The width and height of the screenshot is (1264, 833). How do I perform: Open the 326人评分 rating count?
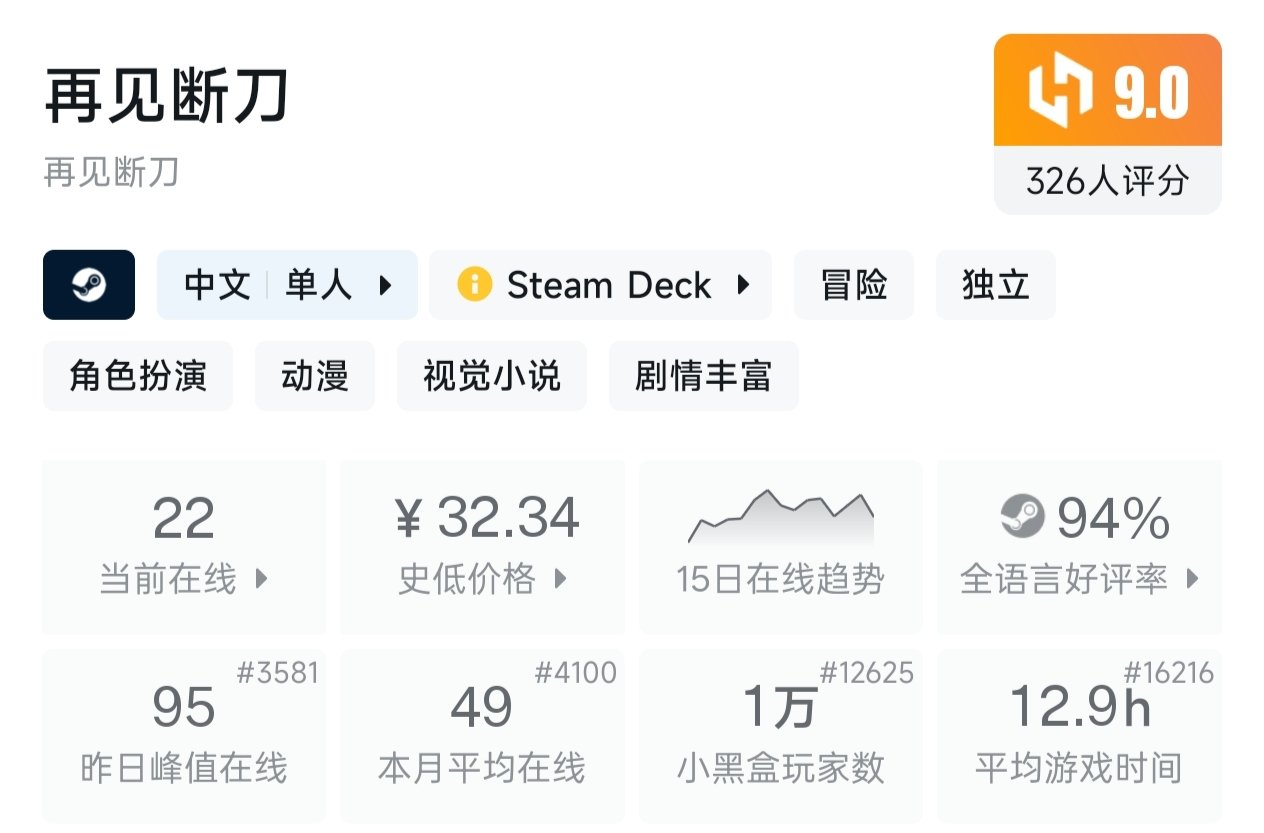(1107, 181)
